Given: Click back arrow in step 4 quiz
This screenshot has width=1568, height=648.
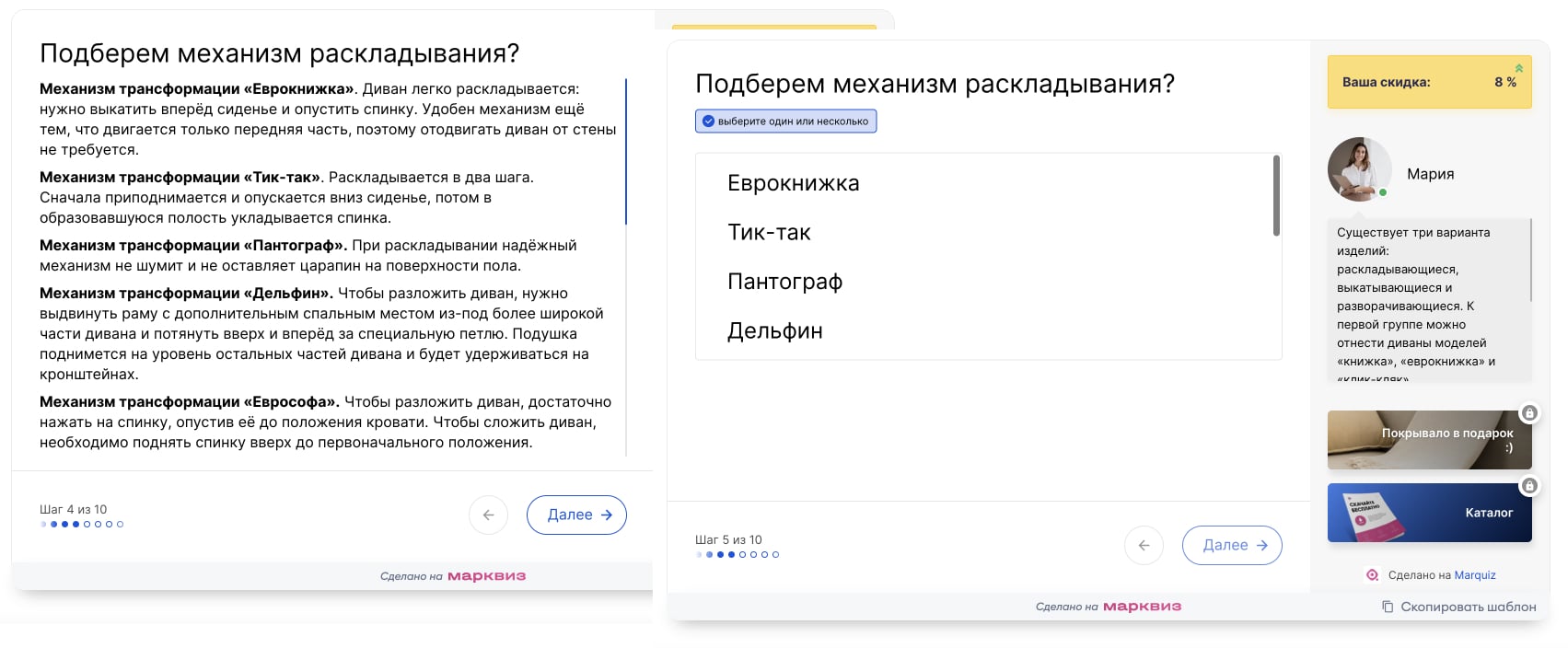Looking at the screenshot, I should pos(488,515).
